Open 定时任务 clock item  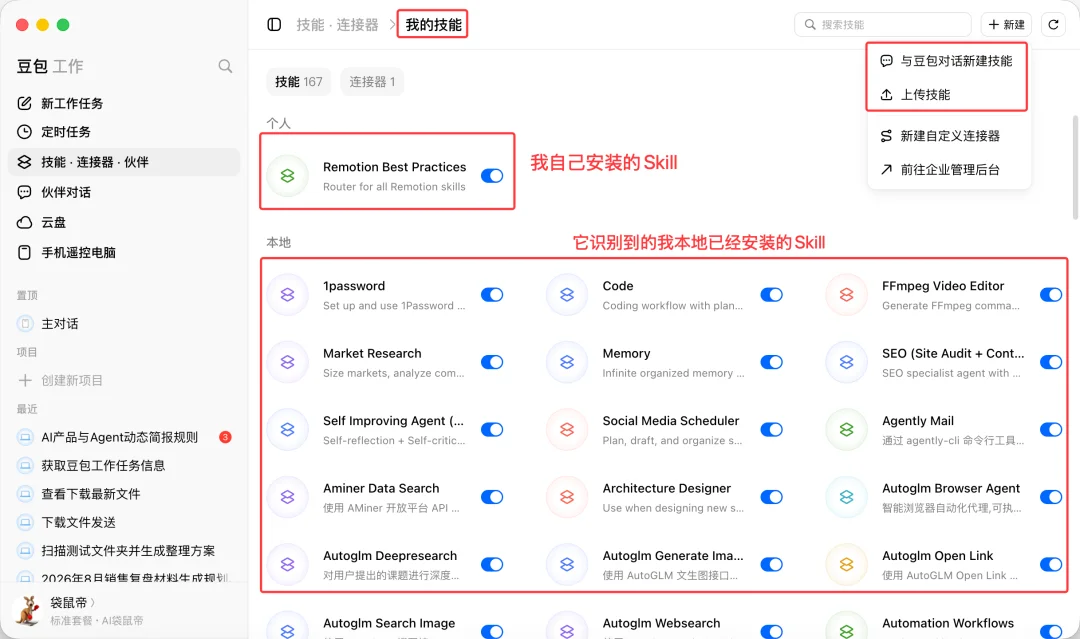click(124, 132)
